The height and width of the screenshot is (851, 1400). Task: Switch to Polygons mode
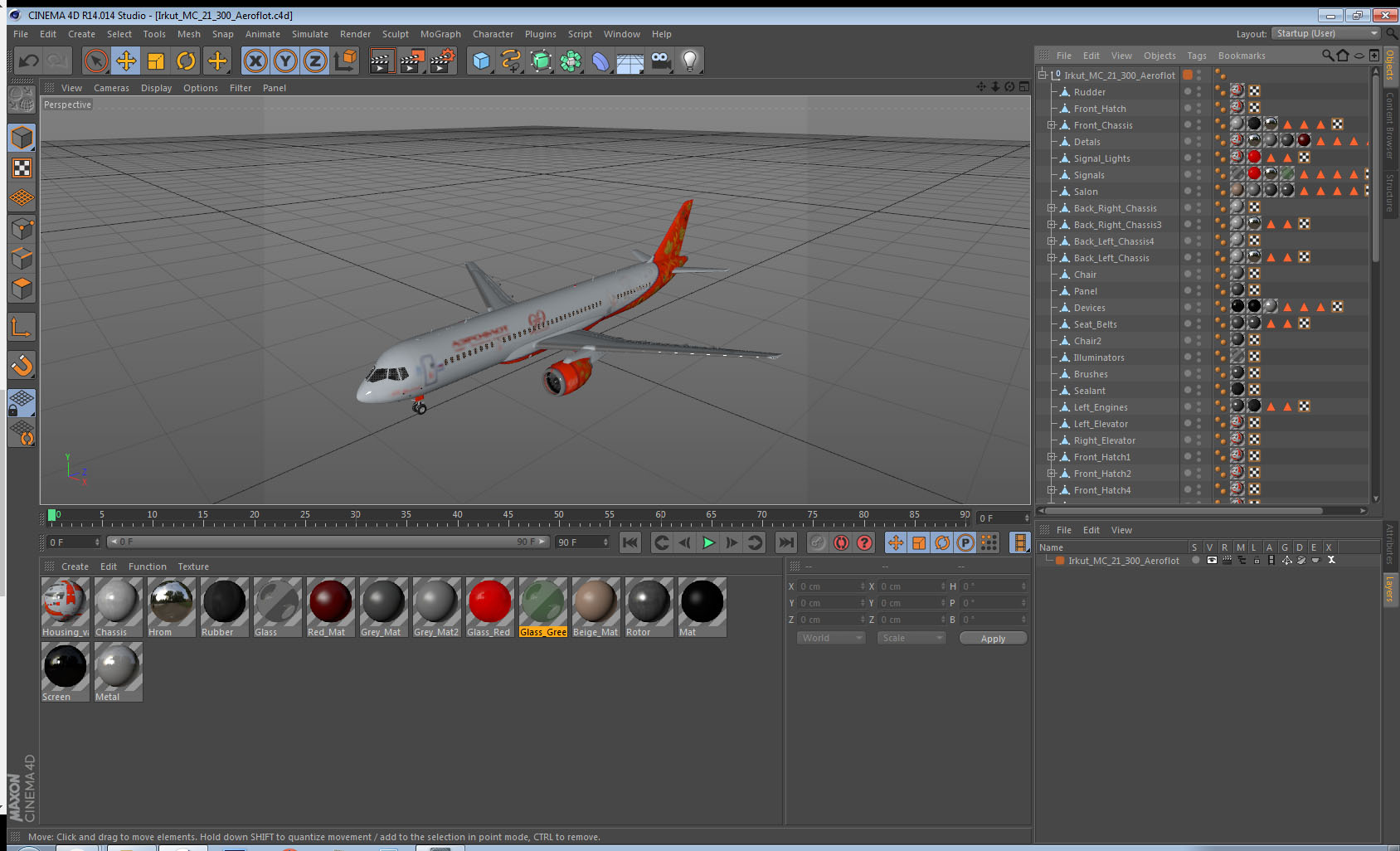coord(22,289)
